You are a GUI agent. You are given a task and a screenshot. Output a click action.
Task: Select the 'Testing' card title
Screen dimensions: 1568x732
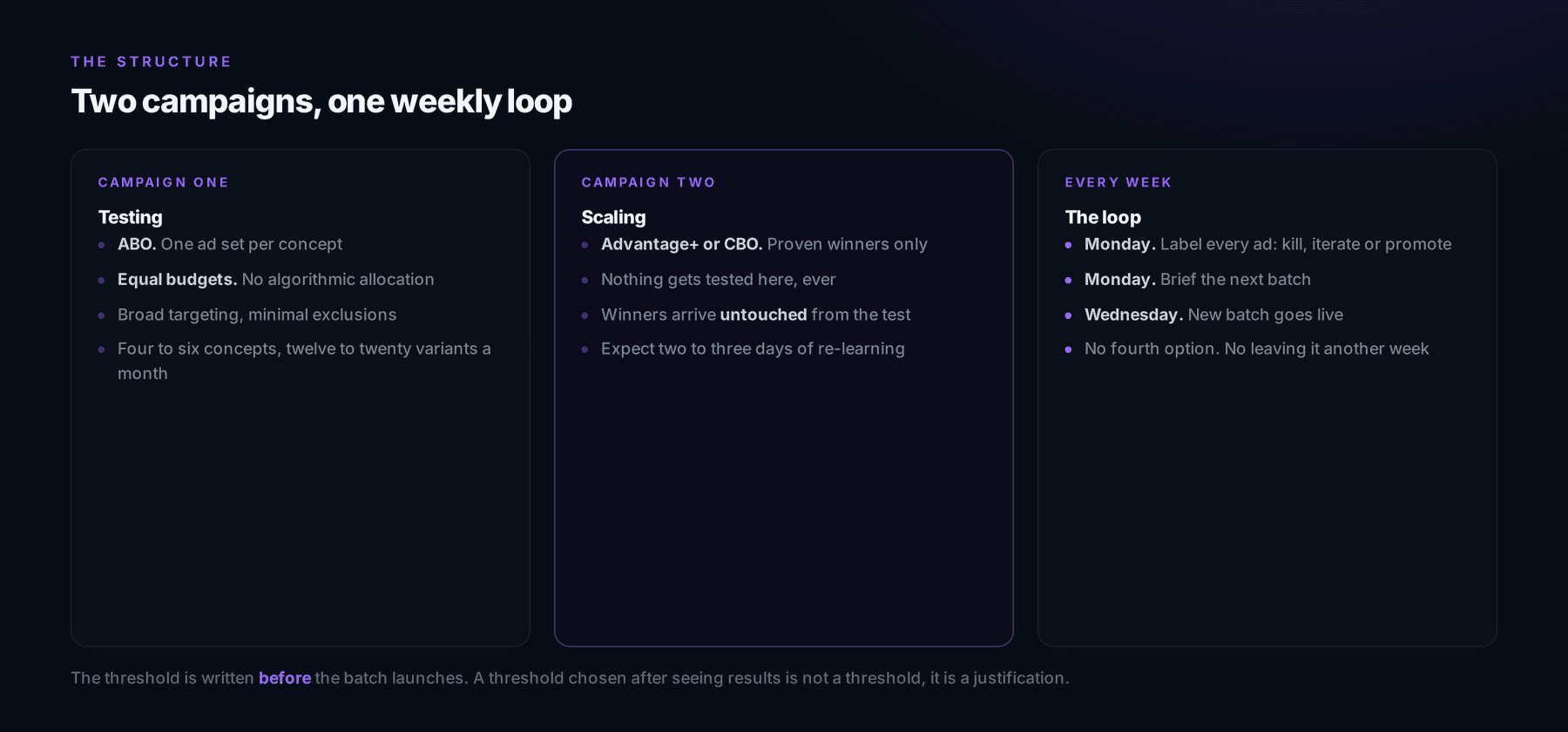coord(131,217)
